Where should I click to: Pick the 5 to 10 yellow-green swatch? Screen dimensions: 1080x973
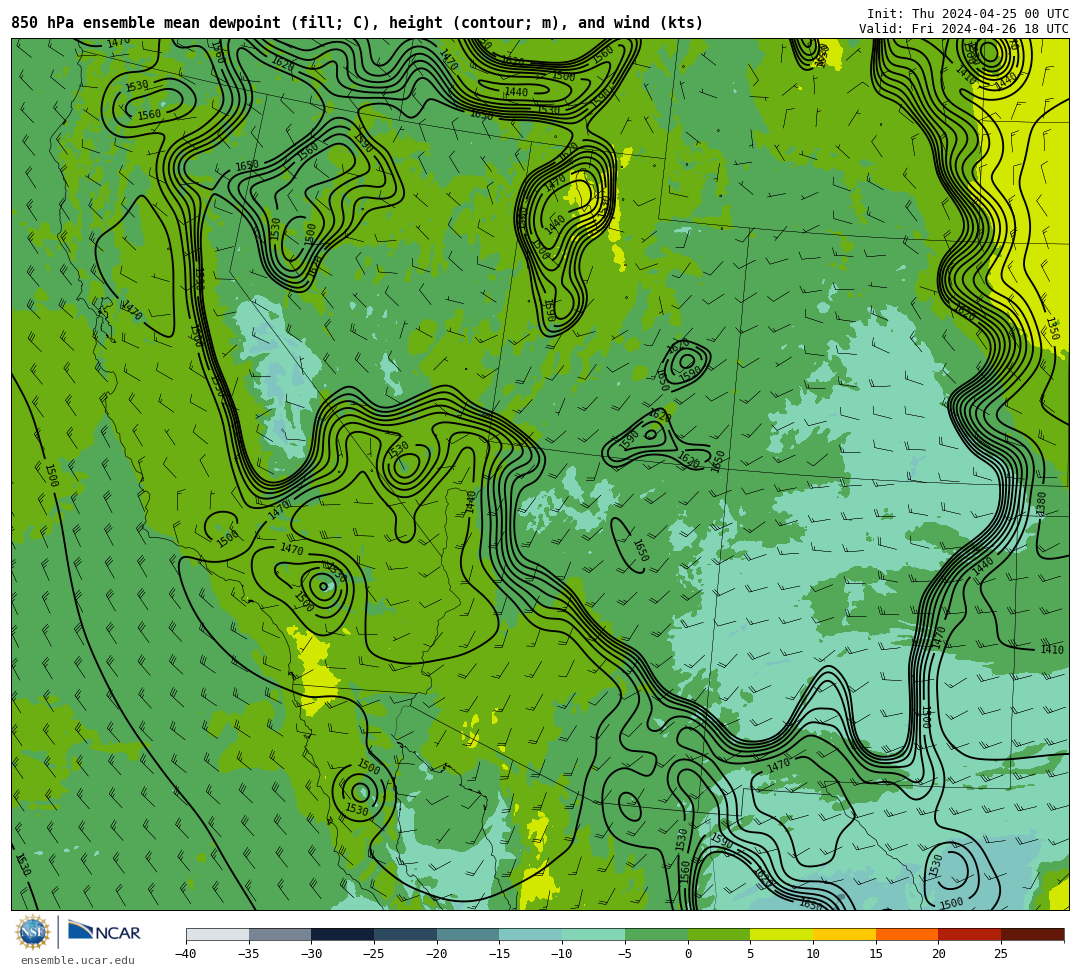(781, 934)
